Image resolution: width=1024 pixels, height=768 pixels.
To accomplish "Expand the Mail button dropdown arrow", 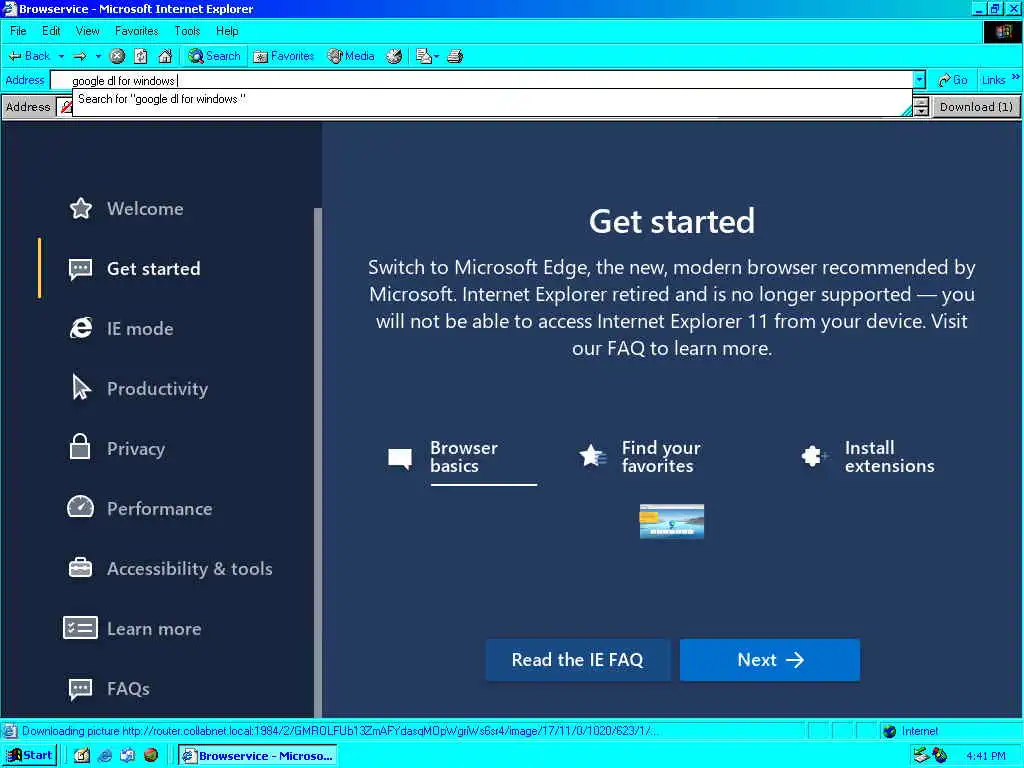I will coord(436,56).
